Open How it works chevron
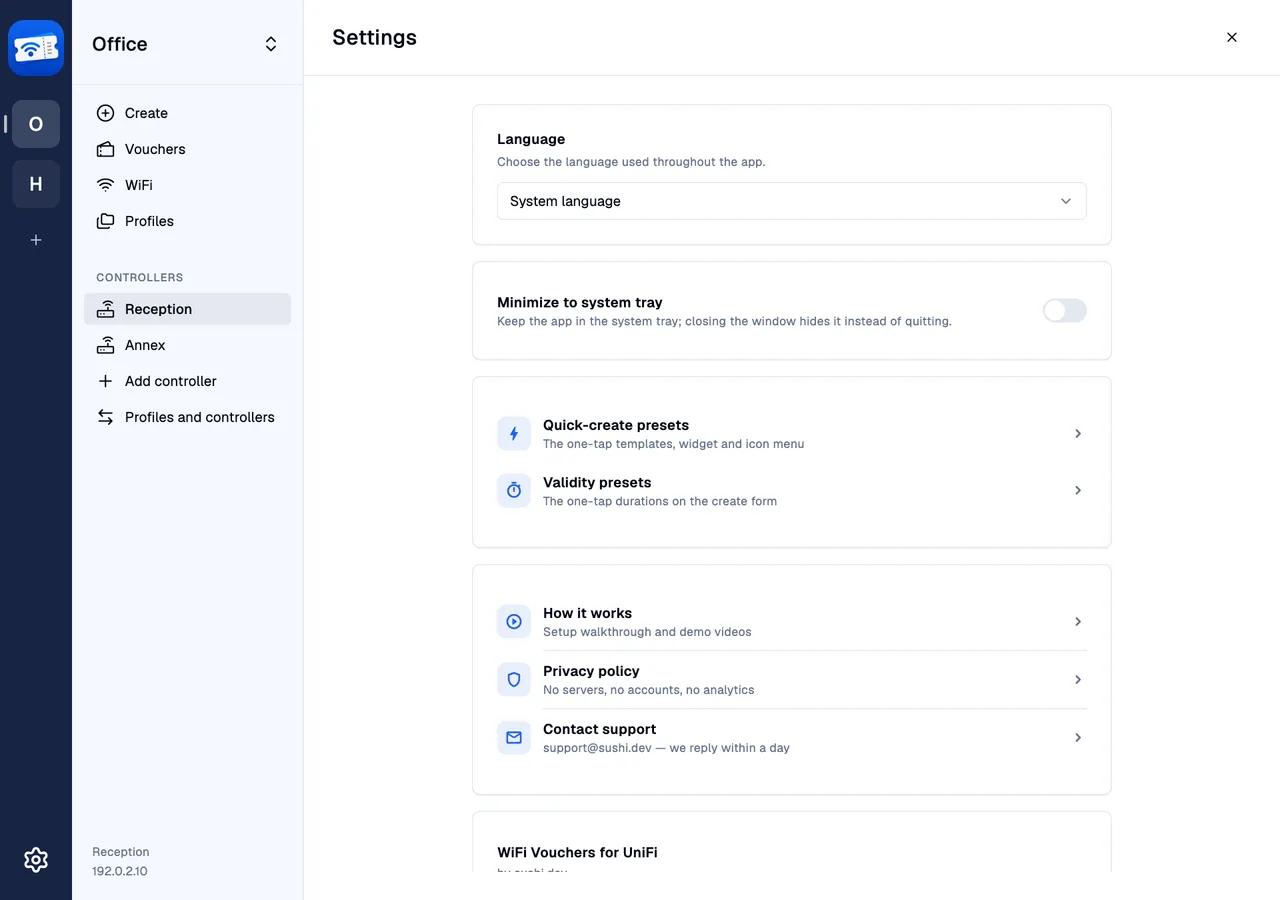Screen dimensions: 1280x900 [1078, 622]
